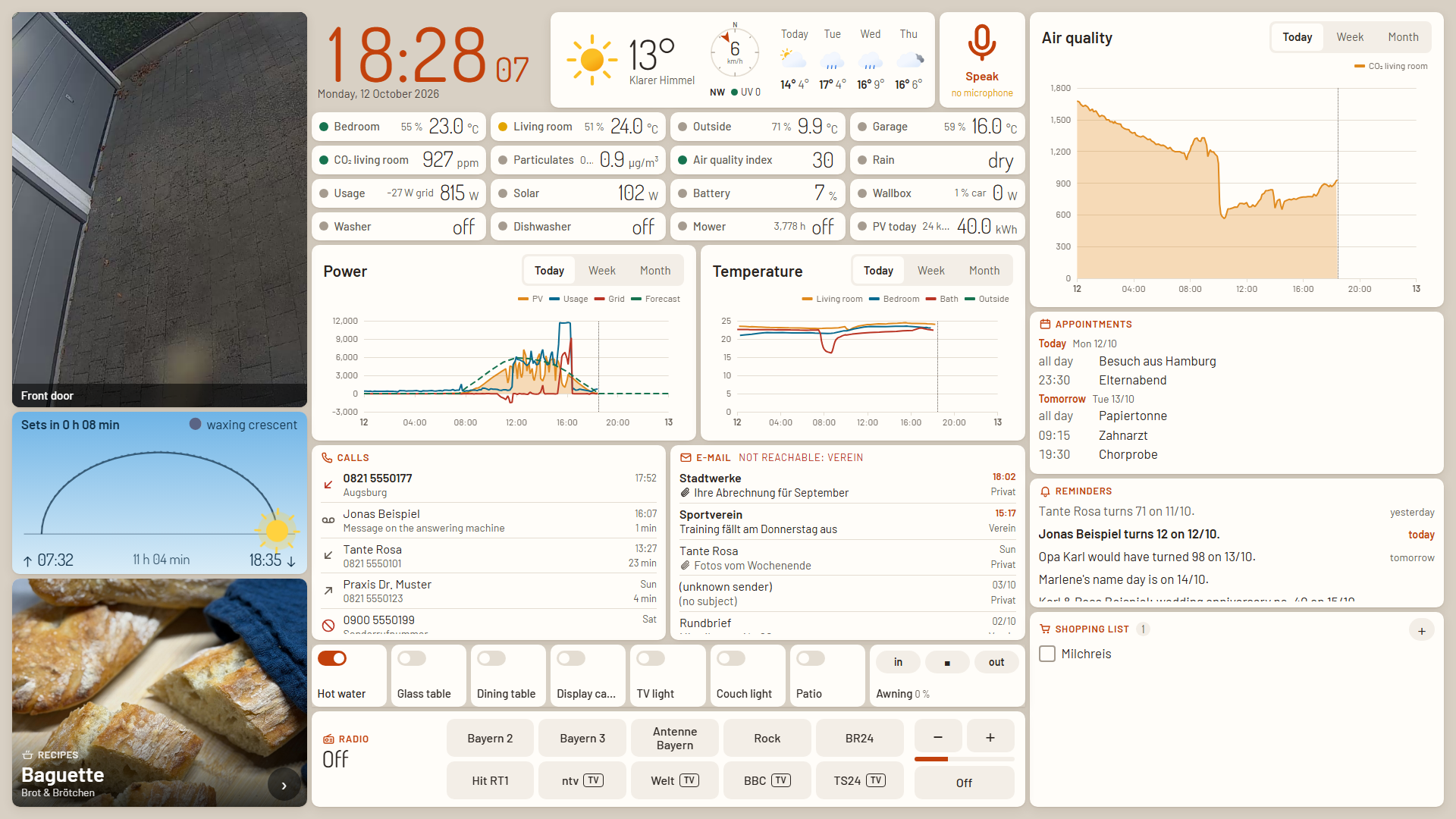Select Power chart Month tab
The height and width of the screenshot is (819, 1456).
[x=654, y=271]
